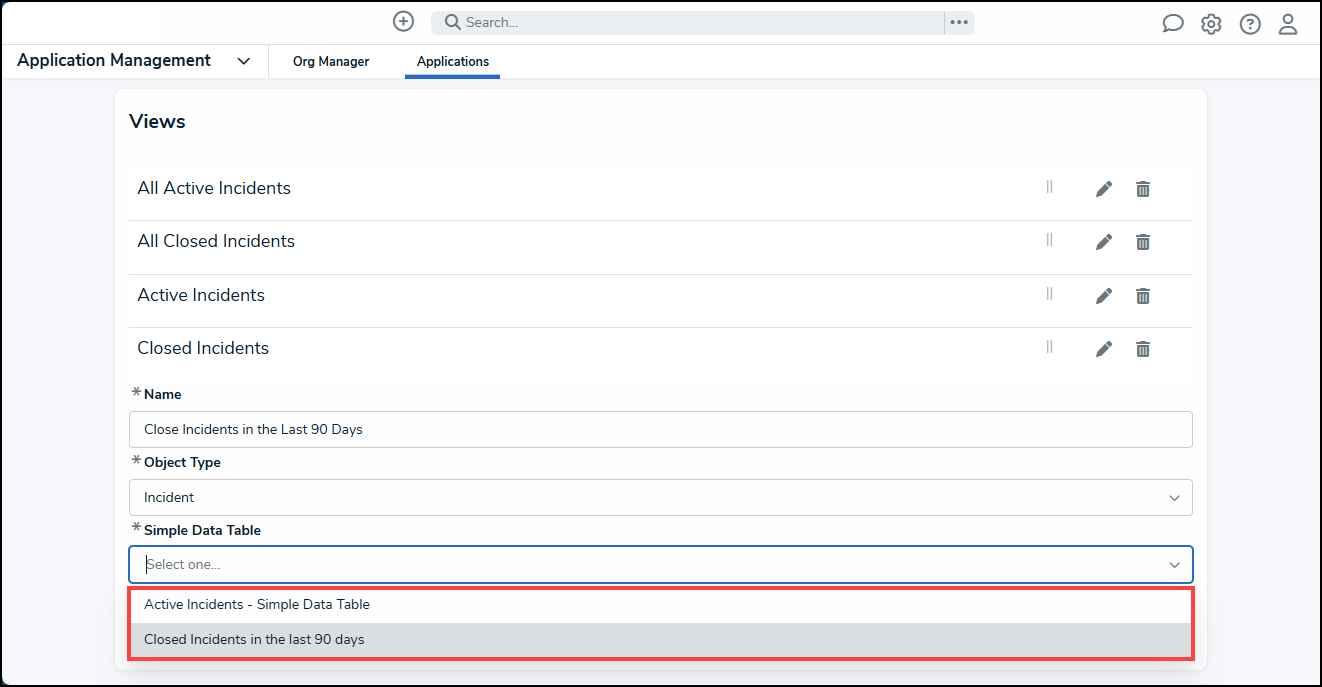This screenshot has height=687, width=1322.
Task: Click the drag handle for All Active Incidents
Action: click(x=1049, y=187)
